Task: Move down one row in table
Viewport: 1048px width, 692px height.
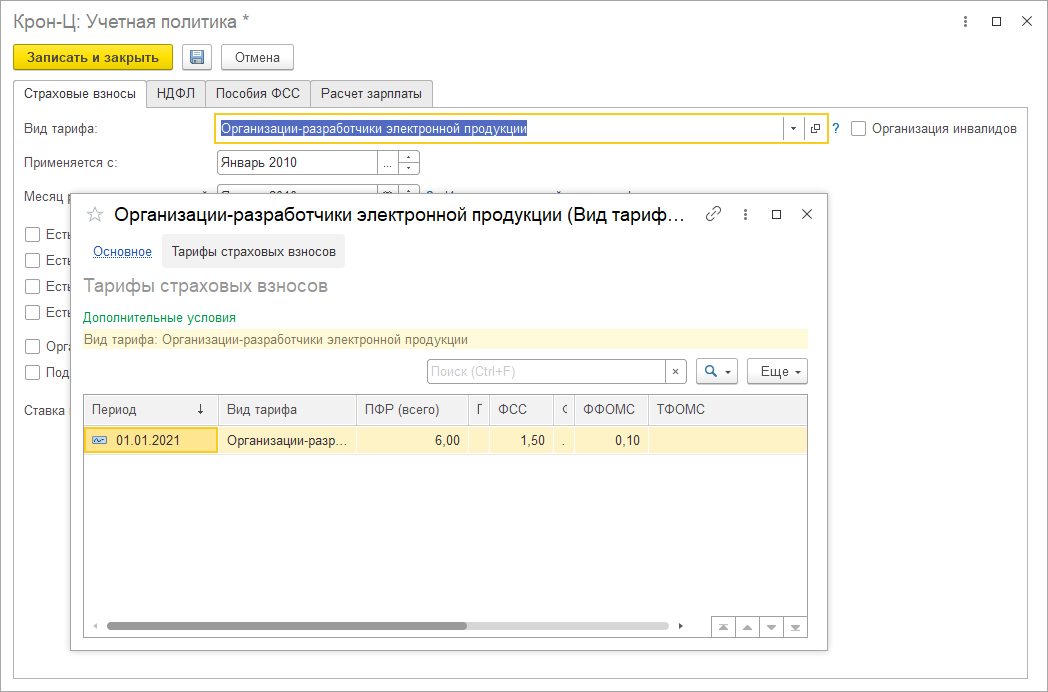Action: point(771,627)
